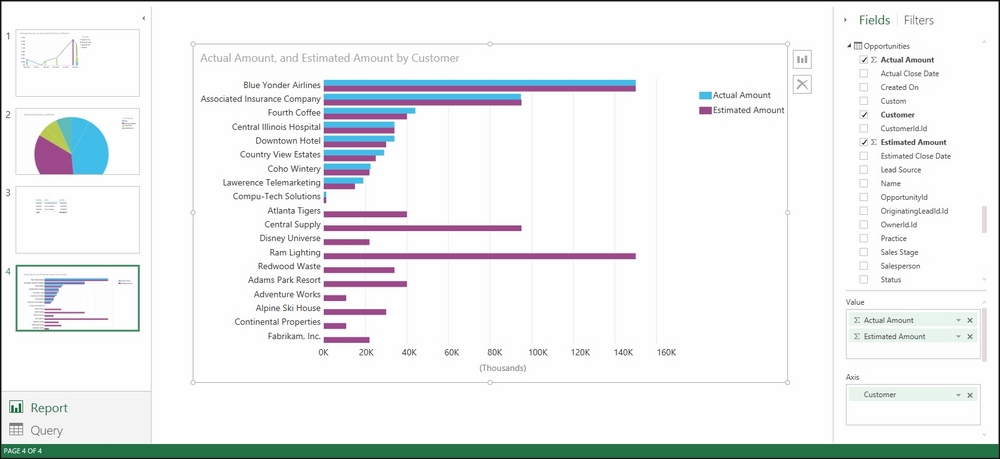The width and height of the screenshot is (1000, 459).
Task: Select page 2 pie chart thumbnail
Action: point(77,141)
